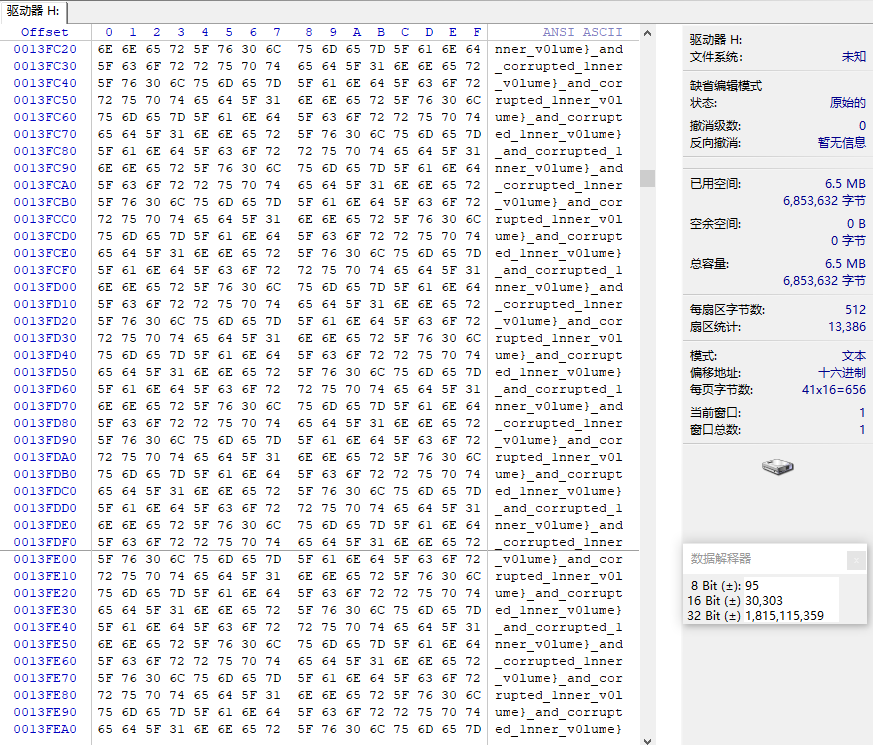This screenshot has height=745, width=873.
Task: Select offset row 0013FC50
Action: 45,100
